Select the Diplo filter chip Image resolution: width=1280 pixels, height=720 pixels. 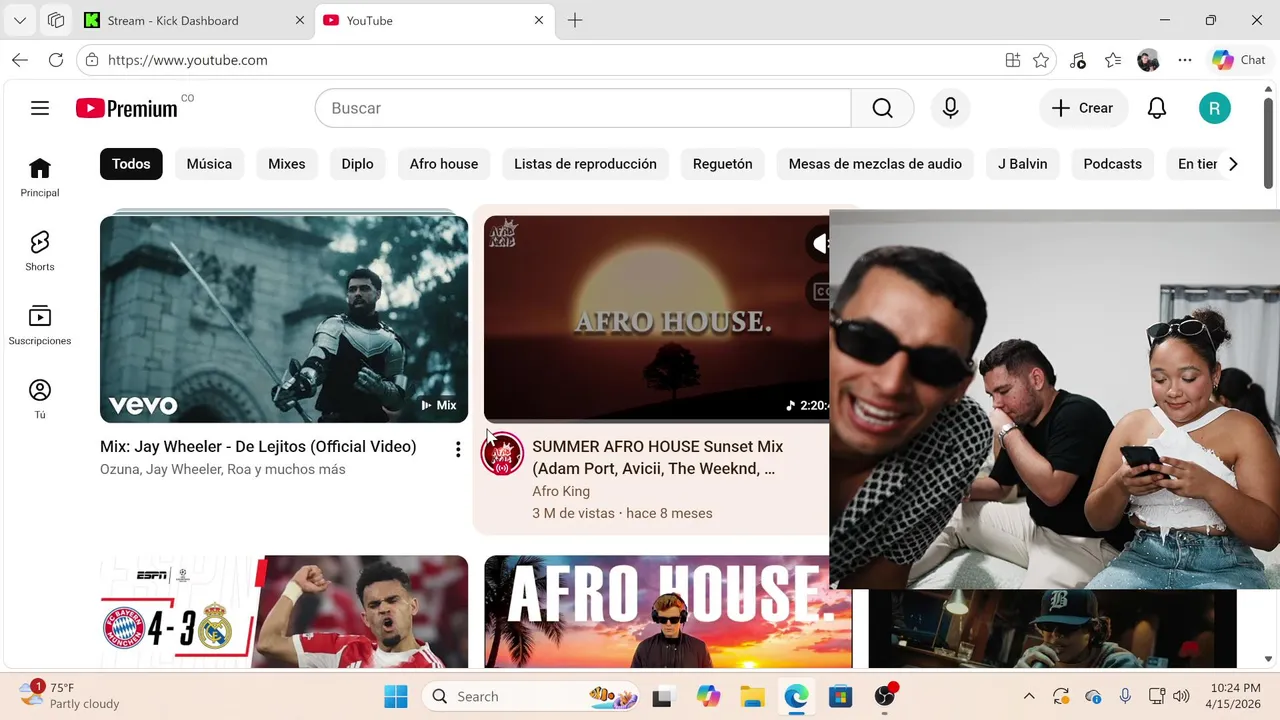pyautogui.click(x=357, y=164)
